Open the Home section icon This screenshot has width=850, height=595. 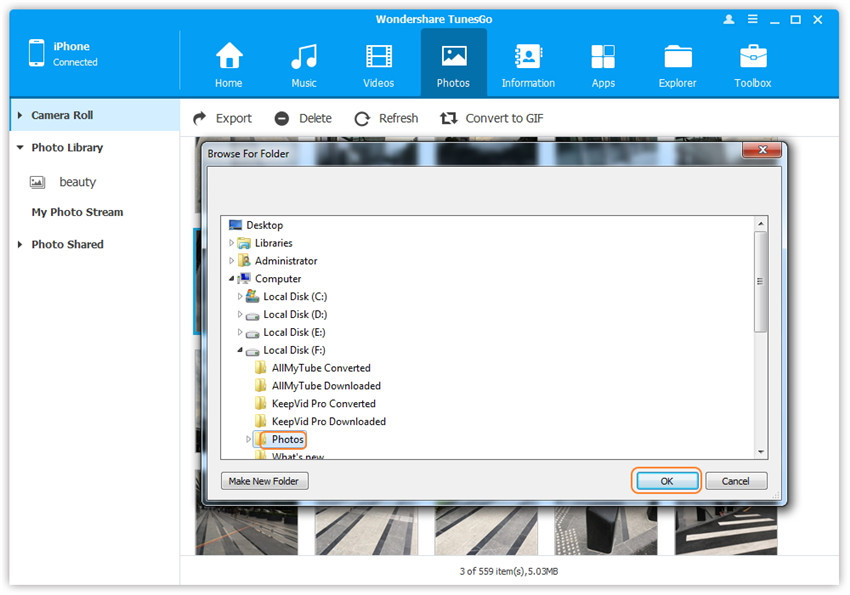click(x=229, y=57)
